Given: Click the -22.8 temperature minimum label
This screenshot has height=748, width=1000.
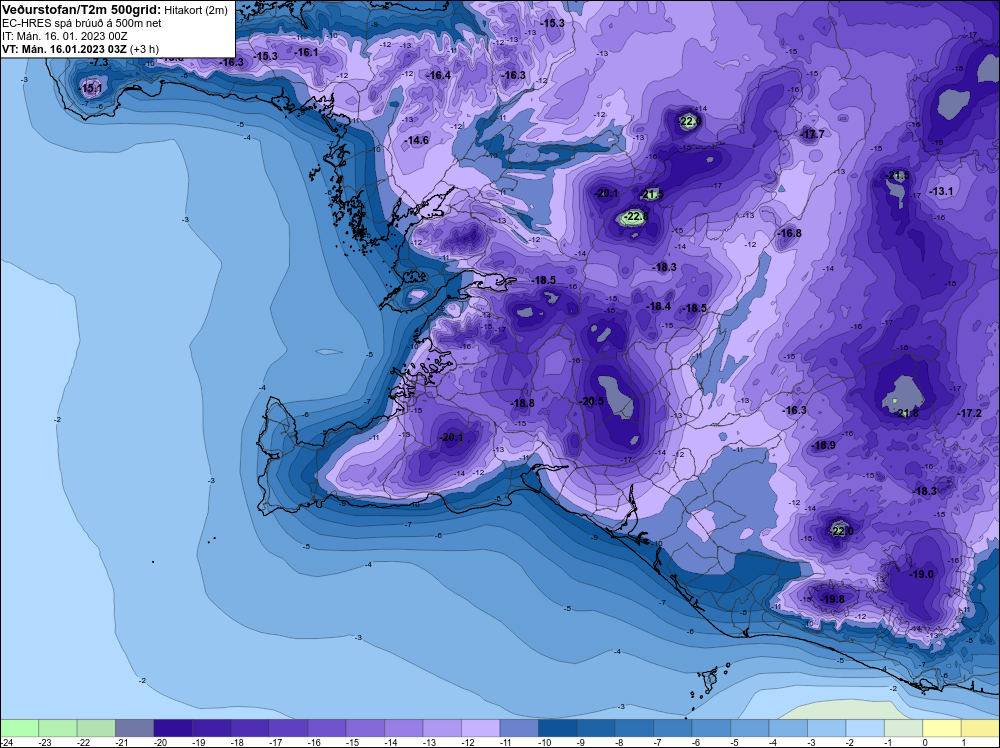Looking at the screenshot, I should click(x=635, y=217).
